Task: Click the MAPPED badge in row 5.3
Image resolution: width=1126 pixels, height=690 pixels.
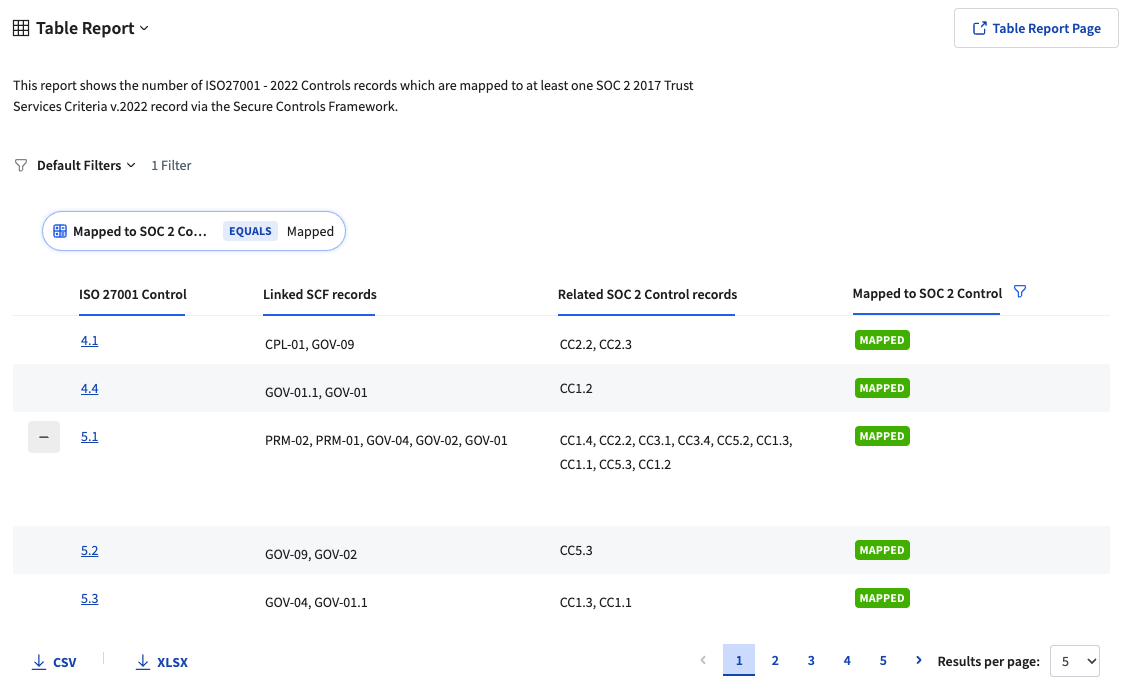Action: pos(882,598)
